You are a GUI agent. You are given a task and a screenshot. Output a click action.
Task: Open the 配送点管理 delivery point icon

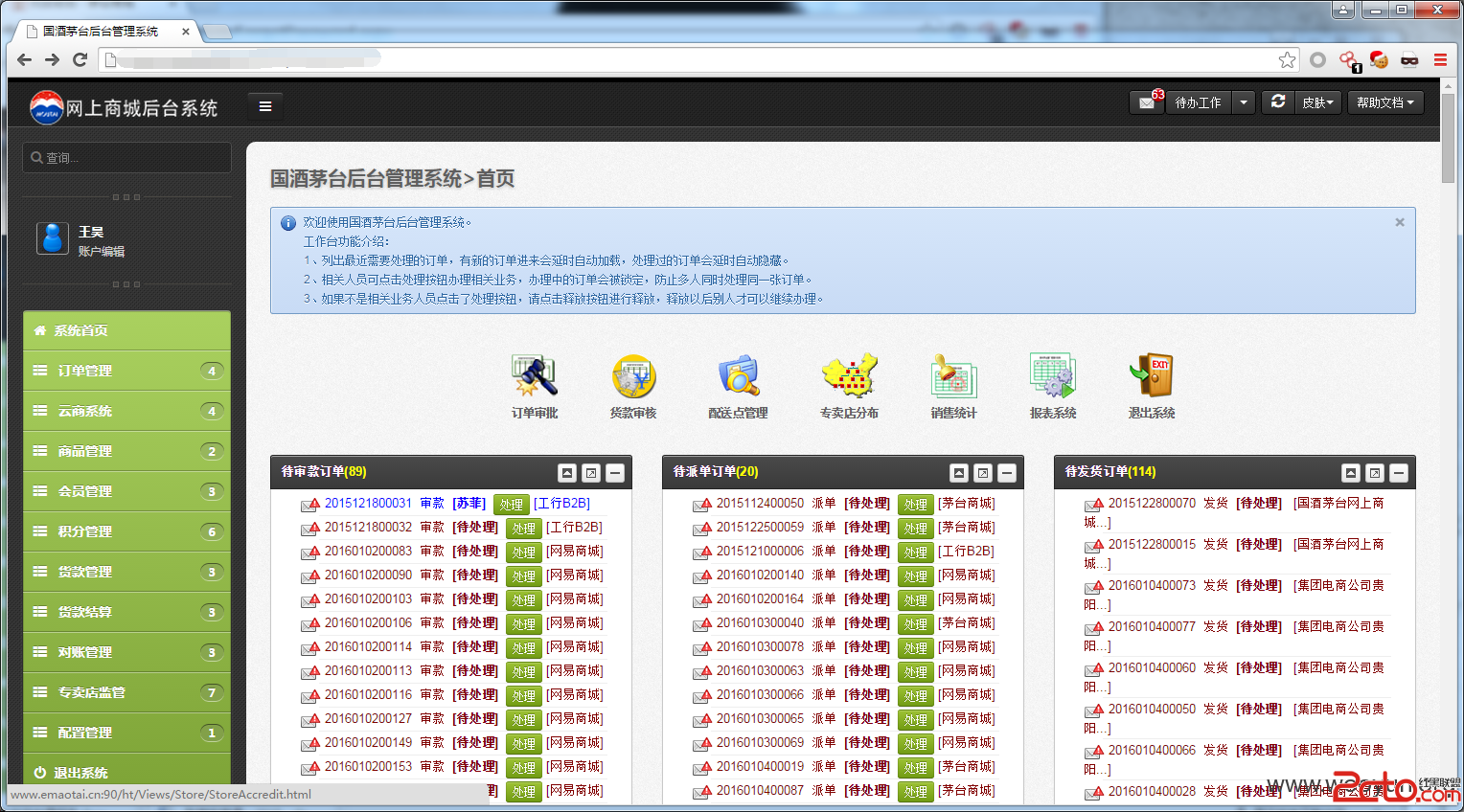(x=738, y=376)
